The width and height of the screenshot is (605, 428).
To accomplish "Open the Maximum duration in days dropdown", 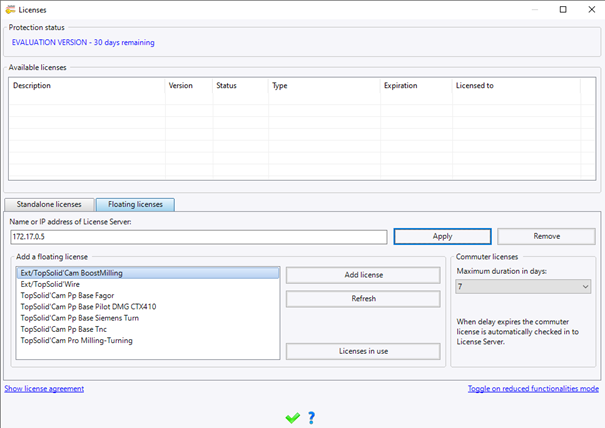I will 523,287.
